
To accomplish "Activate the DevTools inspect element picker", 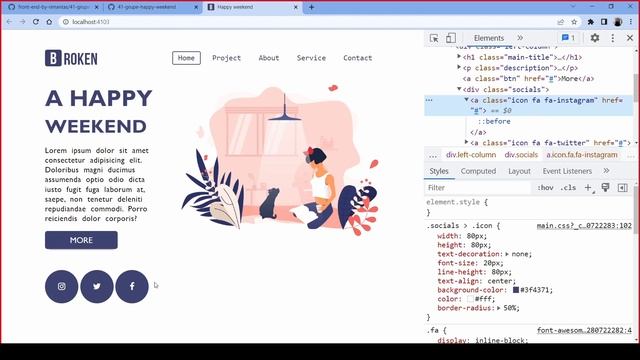I will 434,38.
